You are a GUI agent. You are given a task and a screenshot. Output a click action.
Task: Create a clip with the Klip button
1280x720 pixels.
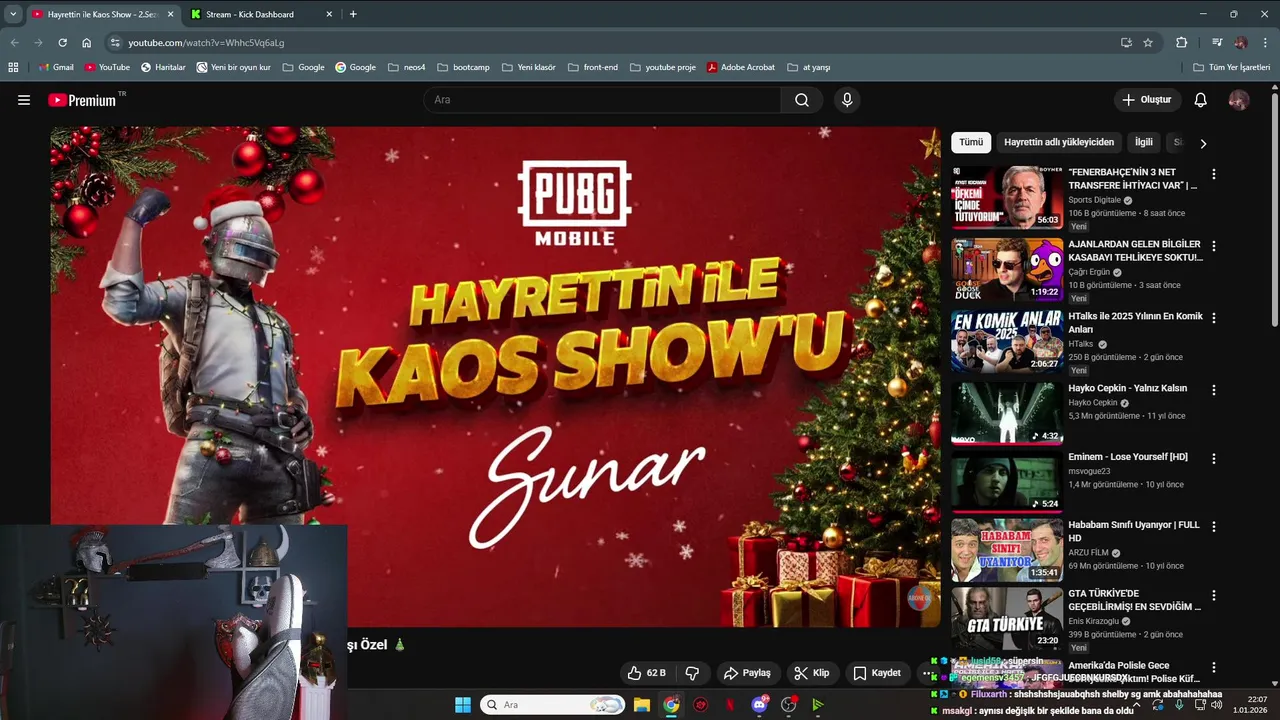(x=812, y=673)
